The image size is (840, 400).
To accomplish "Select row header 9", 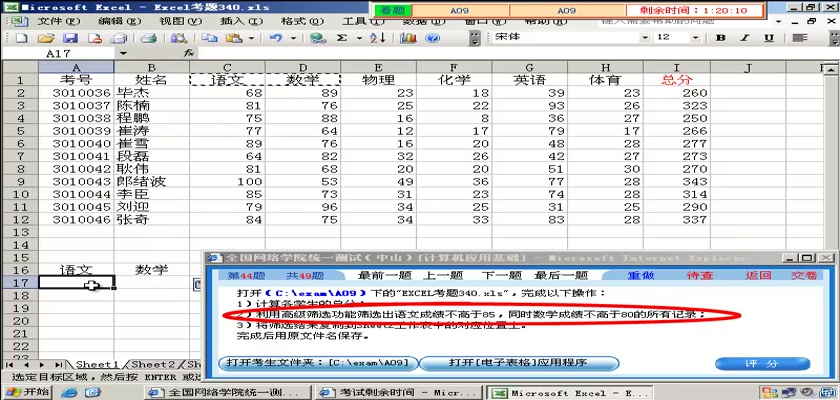I will point(20,182).
